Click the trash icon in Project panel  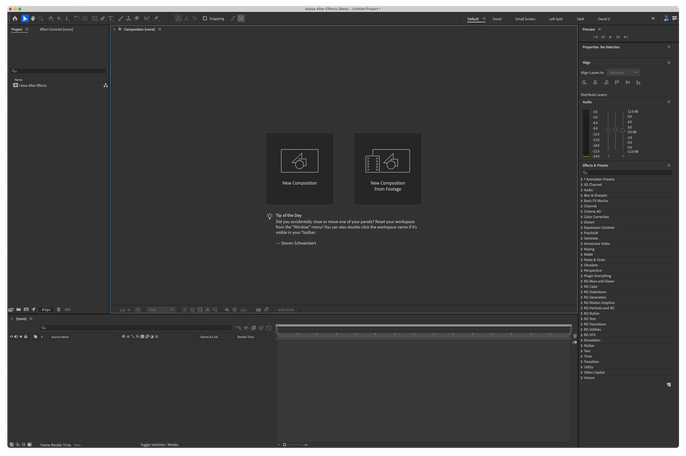(x=59, y=309)
